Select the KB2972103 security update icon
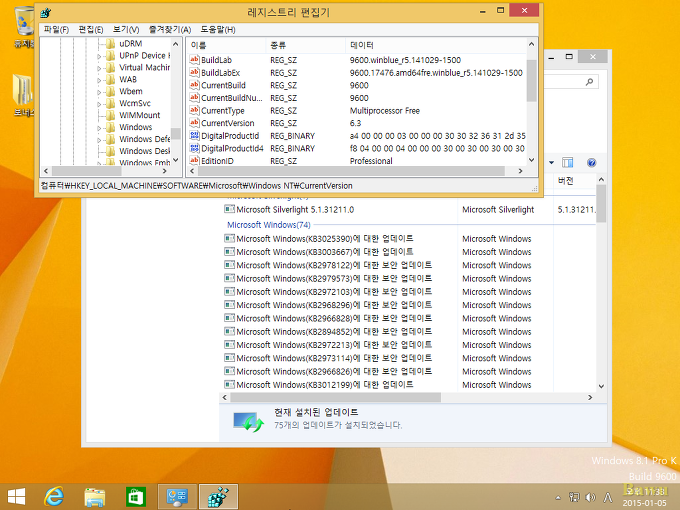Screen dimensions: 680x510 (229, 292)
